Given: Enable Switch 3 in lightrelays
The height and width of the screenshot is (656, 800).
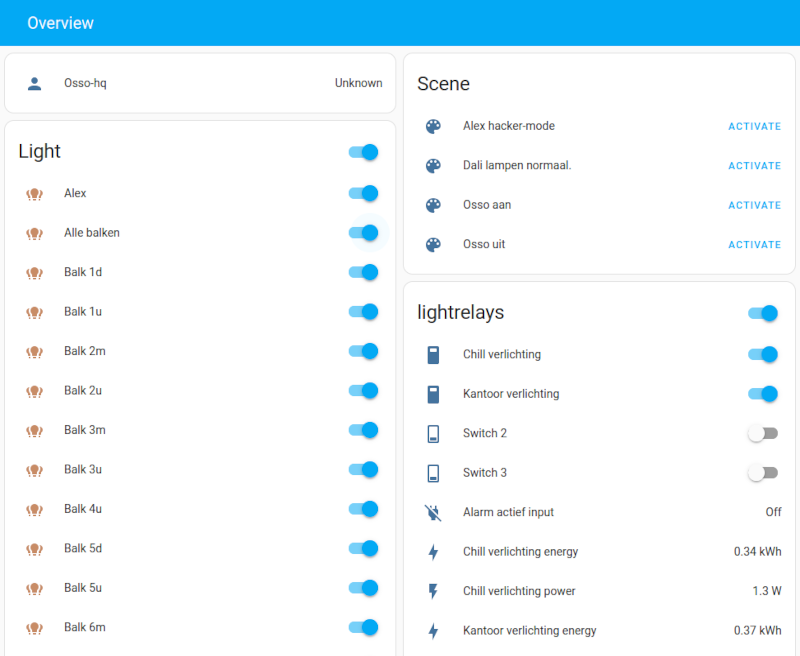Looking at the screenshot, I should [x=763, y=472].
